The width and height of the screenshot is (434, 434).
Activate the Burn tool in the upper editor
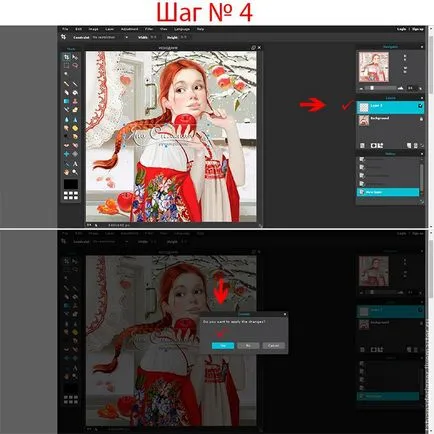tap(75, 136)
